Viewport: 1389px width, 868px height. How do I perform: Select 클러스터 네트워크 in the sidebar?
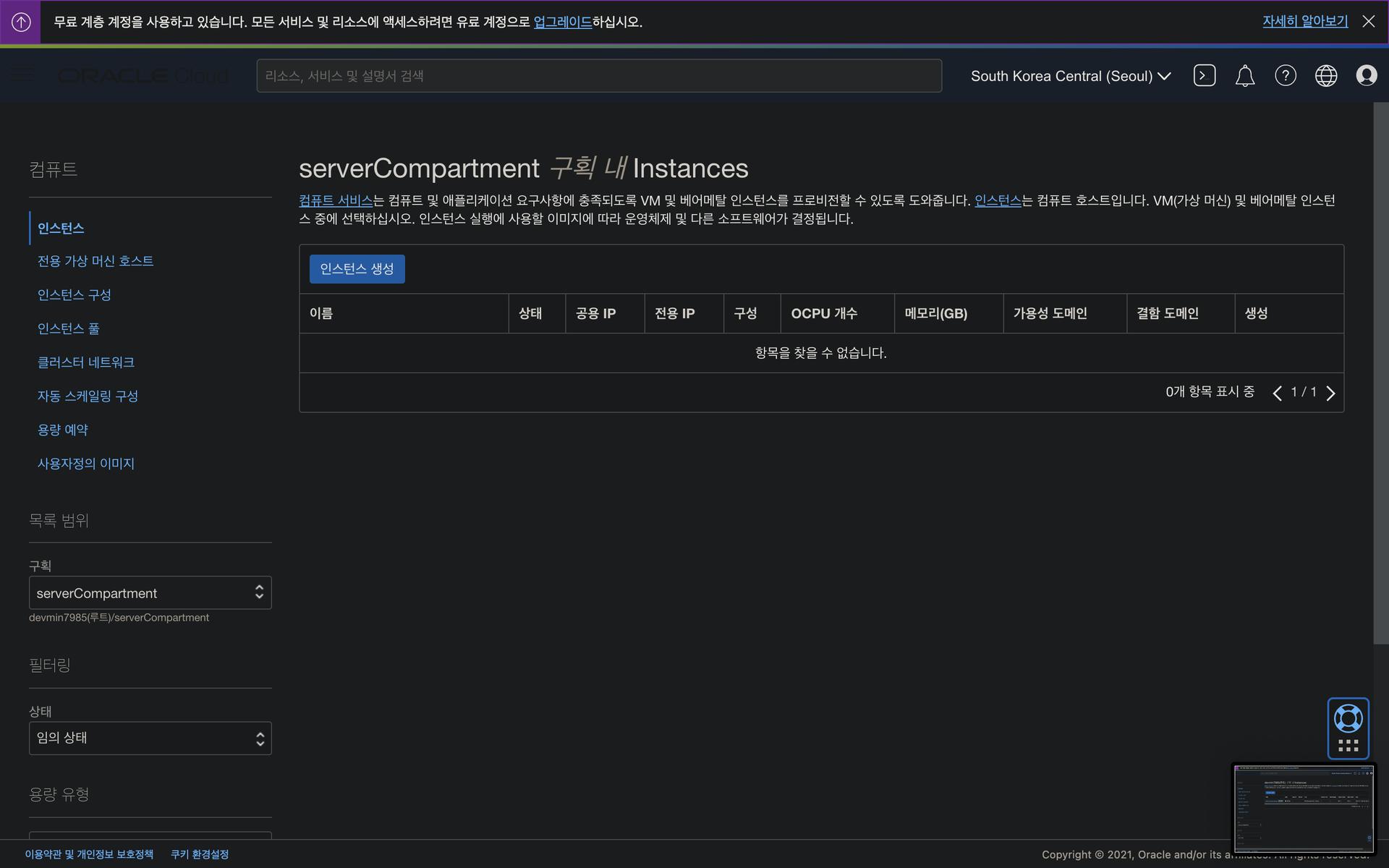point(85,362)
